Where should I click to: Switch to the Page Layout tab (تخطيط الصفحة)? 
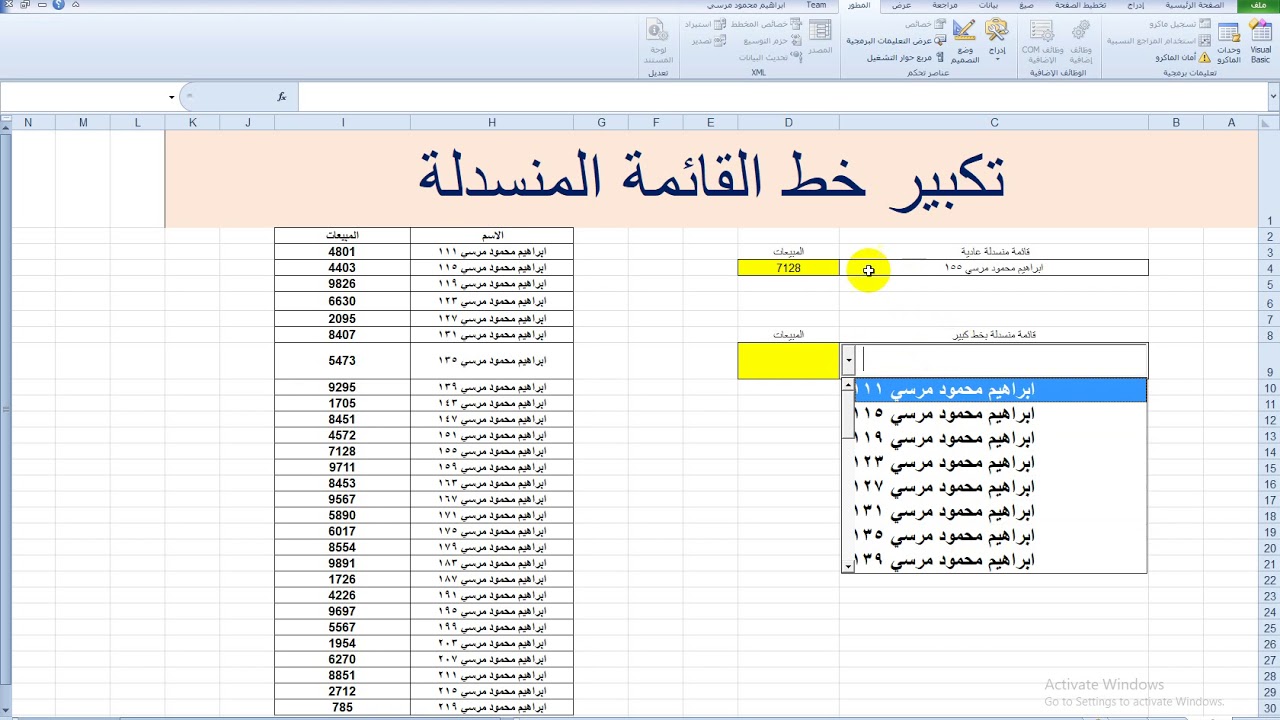click(x=1080, y=5)
